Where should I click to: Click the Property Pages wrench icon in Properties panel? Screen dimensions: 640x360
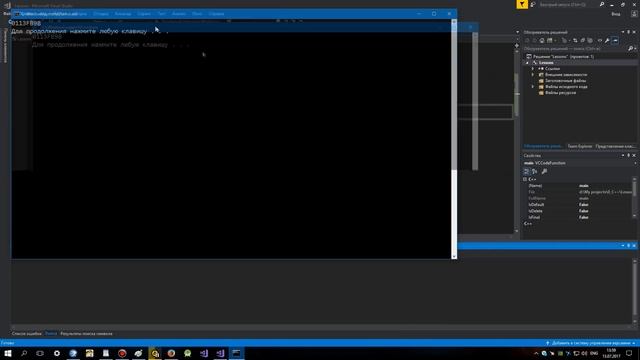544,171
